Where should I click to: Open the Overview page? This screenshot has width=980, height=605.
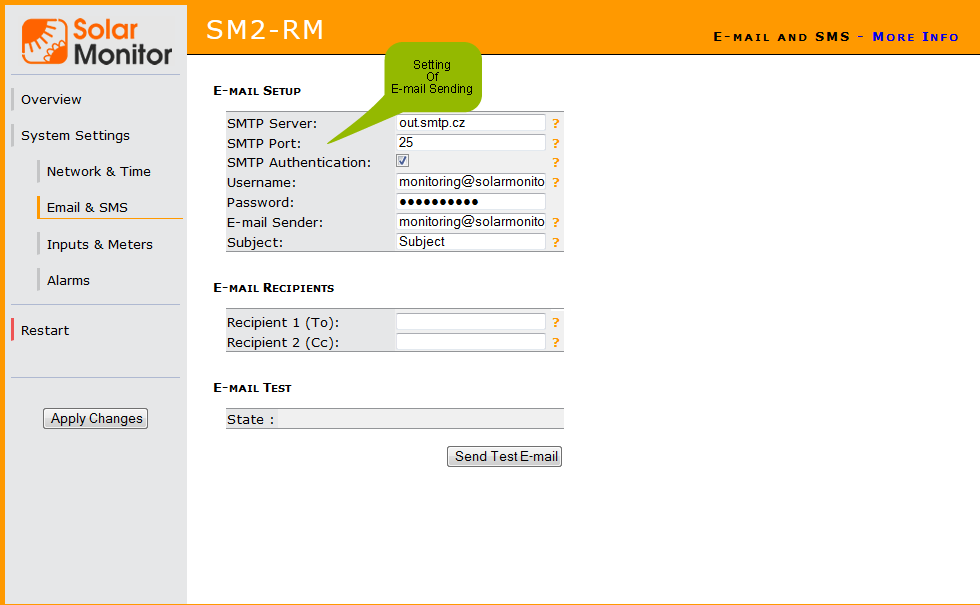click(x=51, y=100)
